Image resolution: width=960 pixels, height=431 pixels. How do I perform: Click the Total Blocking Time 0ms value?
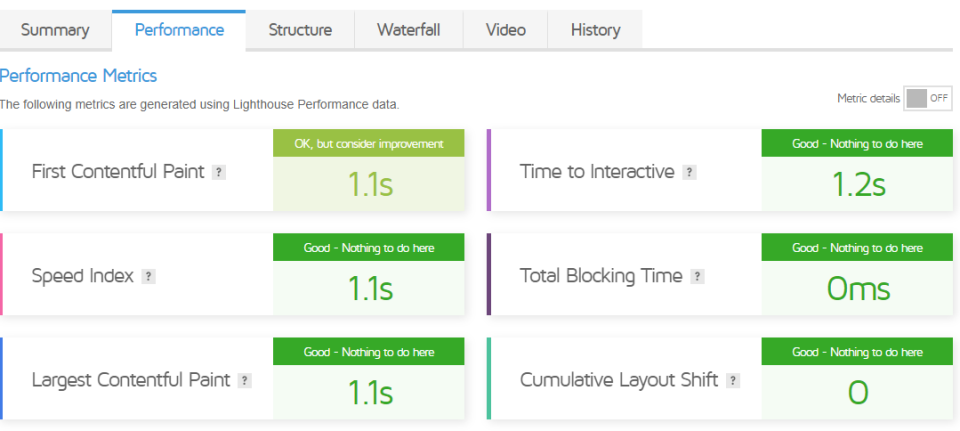click(x=858, y=288)
